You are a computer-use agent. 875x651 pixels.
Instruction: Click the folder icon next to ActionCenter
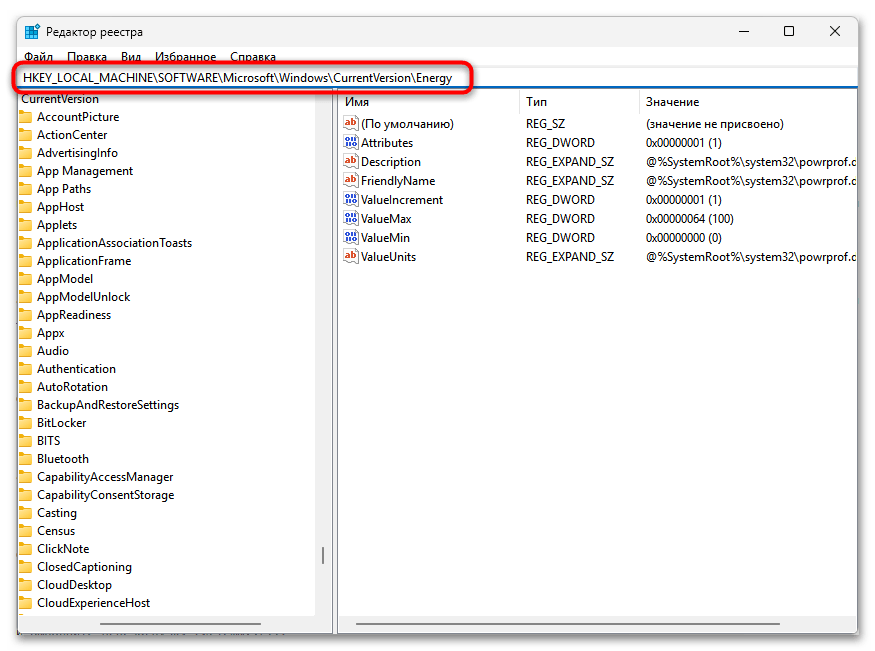tap(25, 135)
